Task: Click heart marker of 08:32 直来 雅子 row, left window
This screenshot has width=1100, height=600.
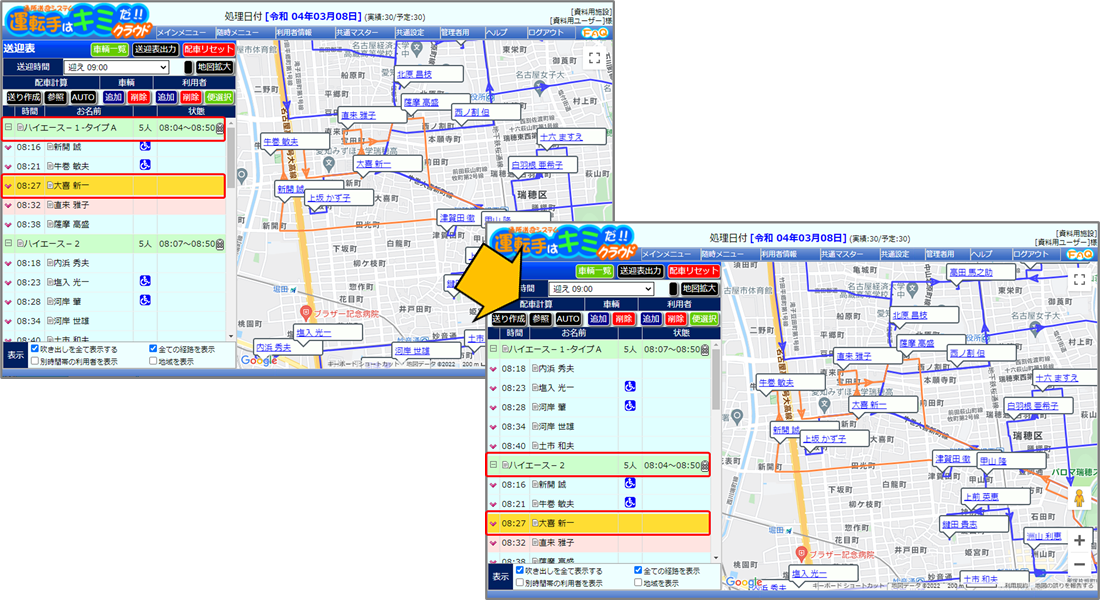Action: 8,206
